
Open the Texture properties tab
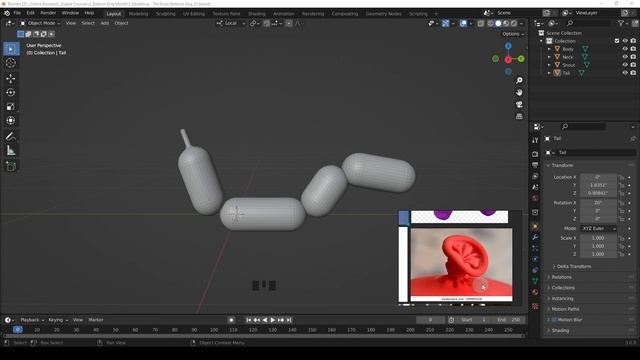pos(535,306)
